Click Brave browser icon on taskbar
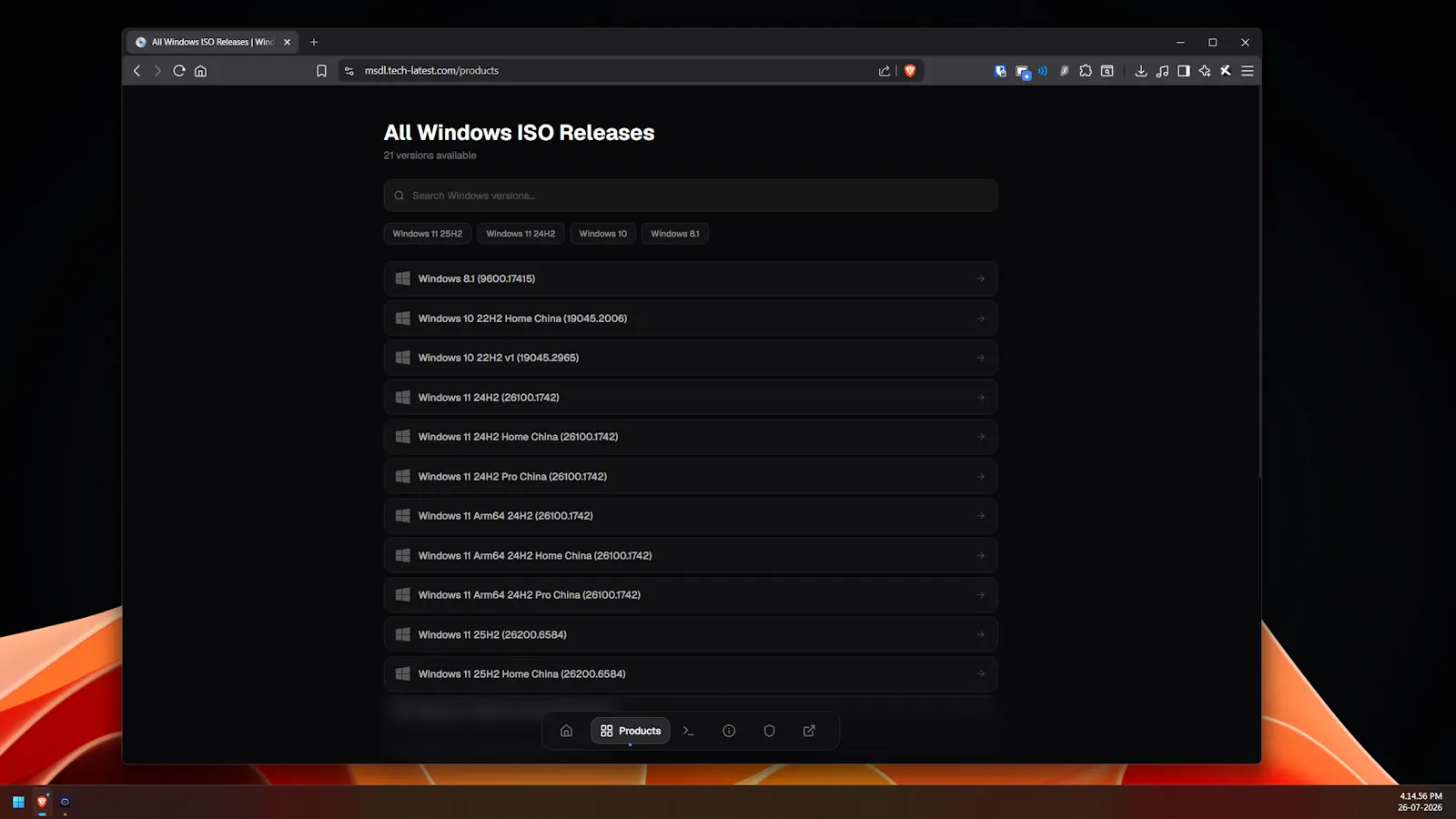 tap(42, 802)
